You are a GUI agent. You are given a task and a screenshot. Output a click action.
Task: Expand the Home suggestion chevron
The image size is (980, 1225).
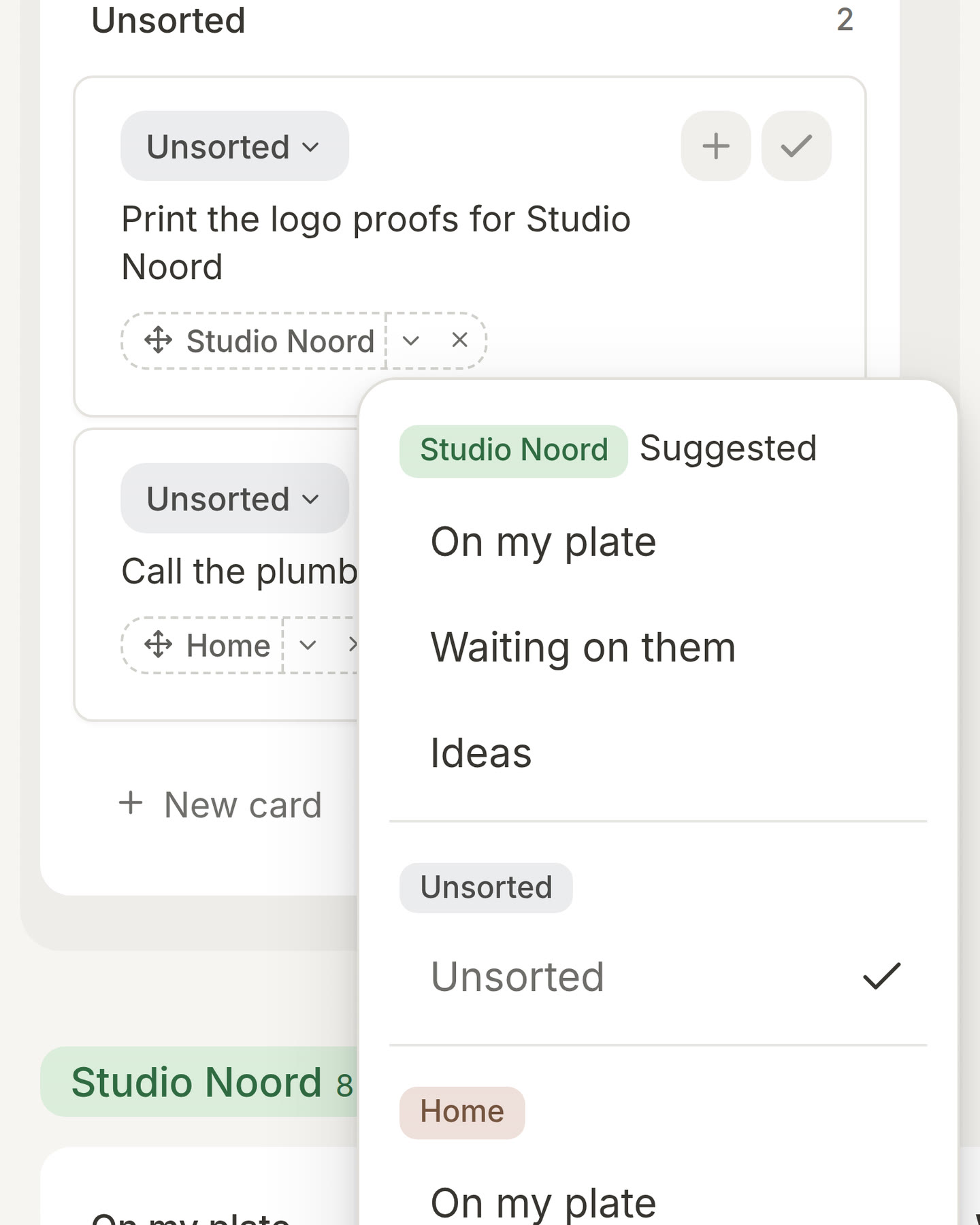[308, 644]
